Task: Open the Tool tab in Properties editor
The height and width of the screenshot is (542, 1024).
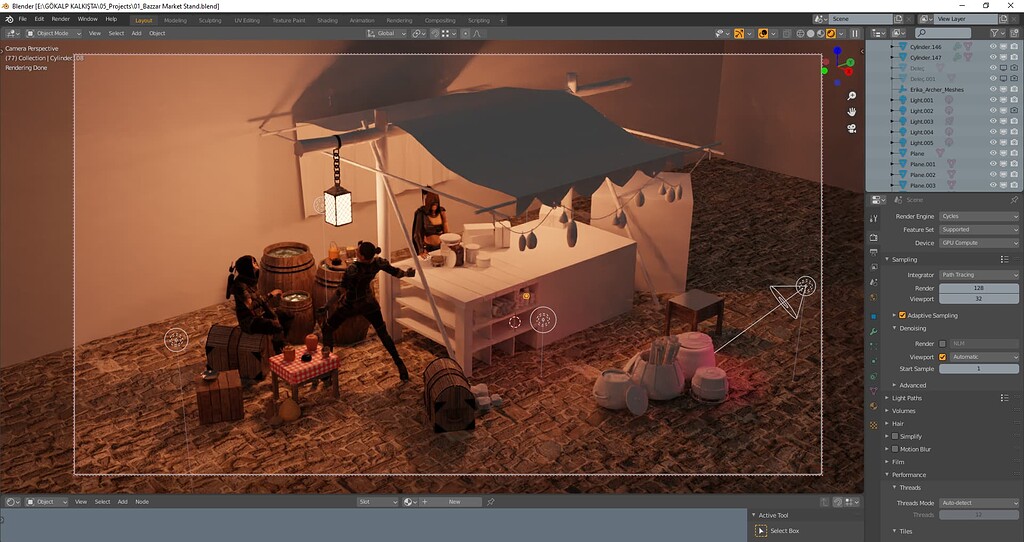Action: (874, 218)
